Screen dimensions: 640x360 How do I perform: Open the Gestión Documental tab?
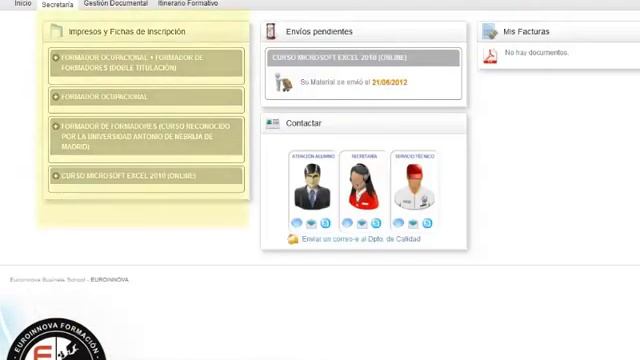click(116, 3)
